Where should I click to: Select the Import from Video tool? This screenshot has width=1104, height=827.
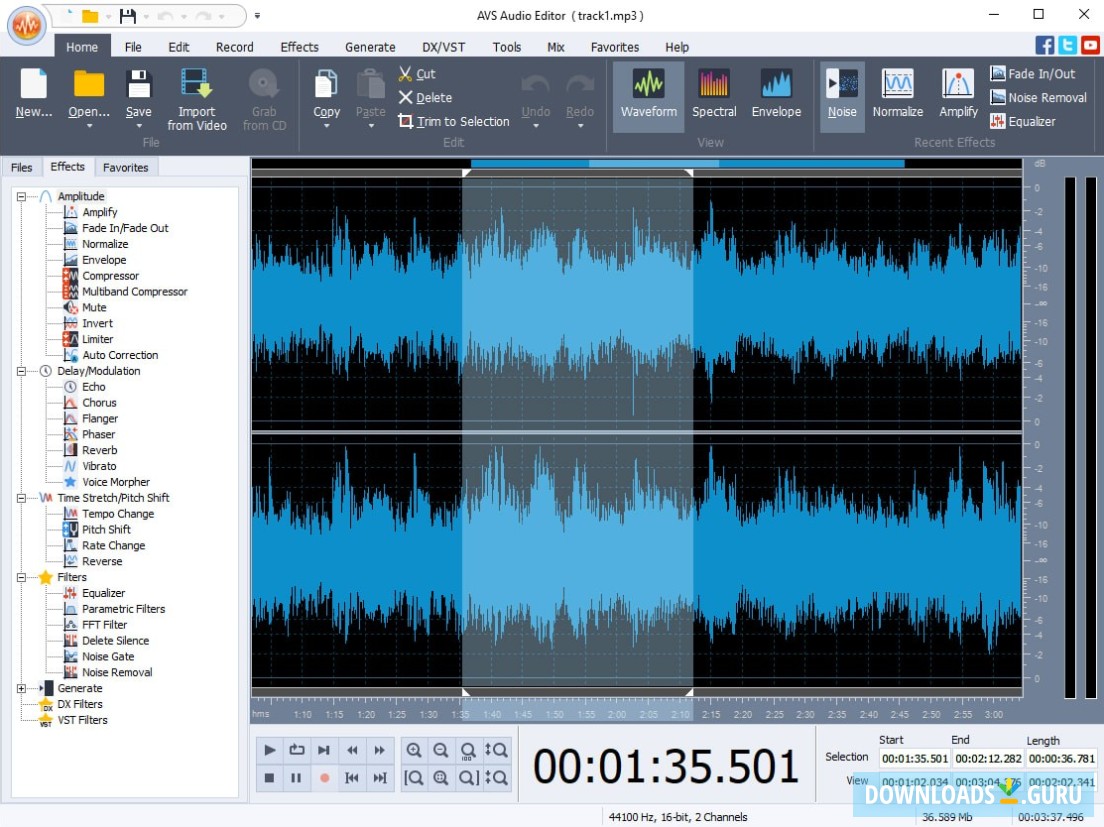coord(196,97)
